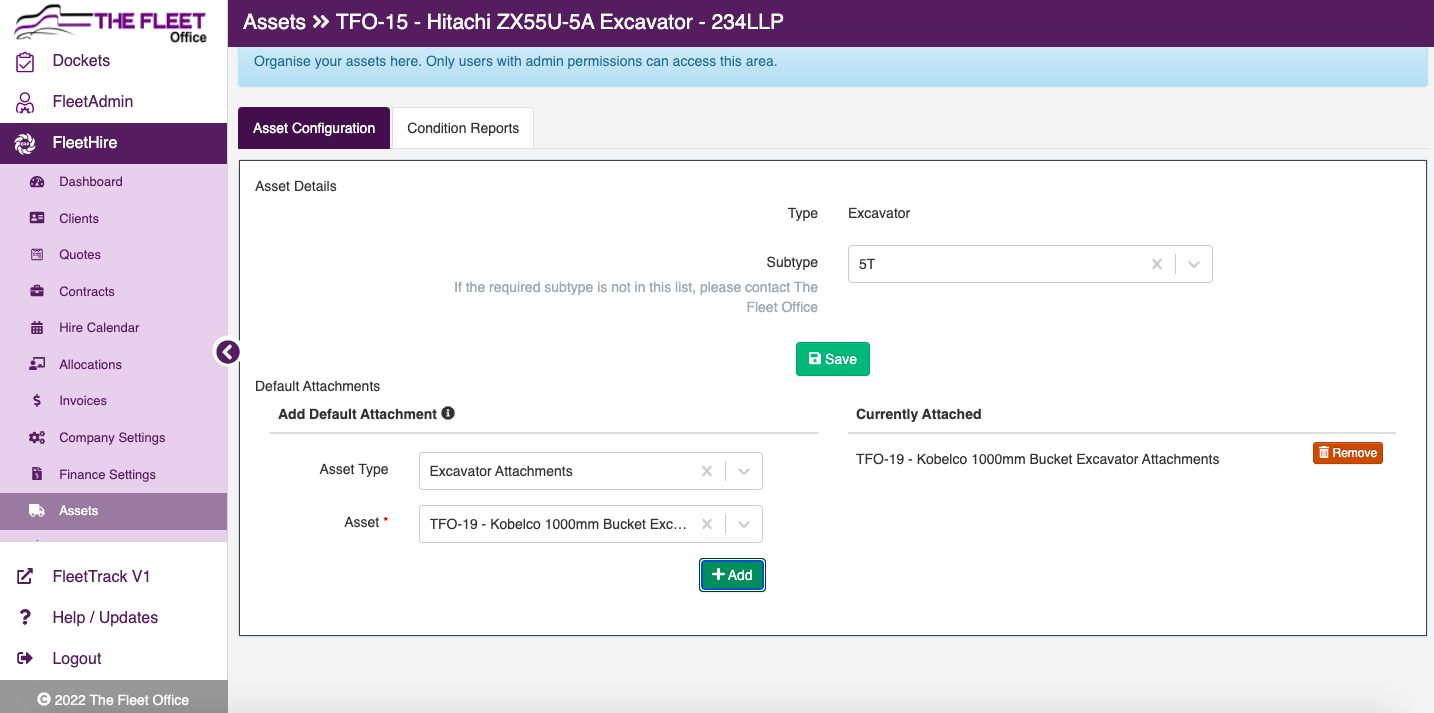
Task: Clear the selected TFO-19 asset
Action: 707,524
